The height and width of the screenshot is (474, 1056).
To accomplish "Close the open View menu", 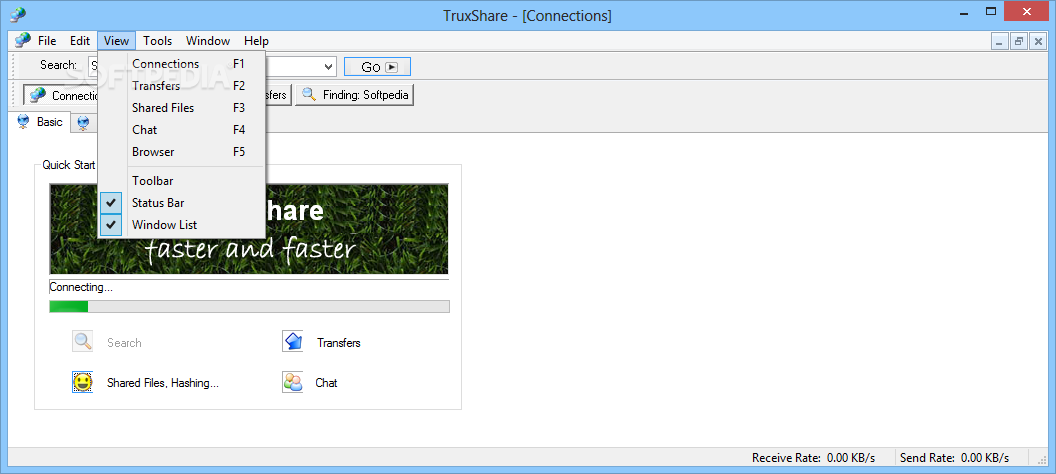I will 117,40.
